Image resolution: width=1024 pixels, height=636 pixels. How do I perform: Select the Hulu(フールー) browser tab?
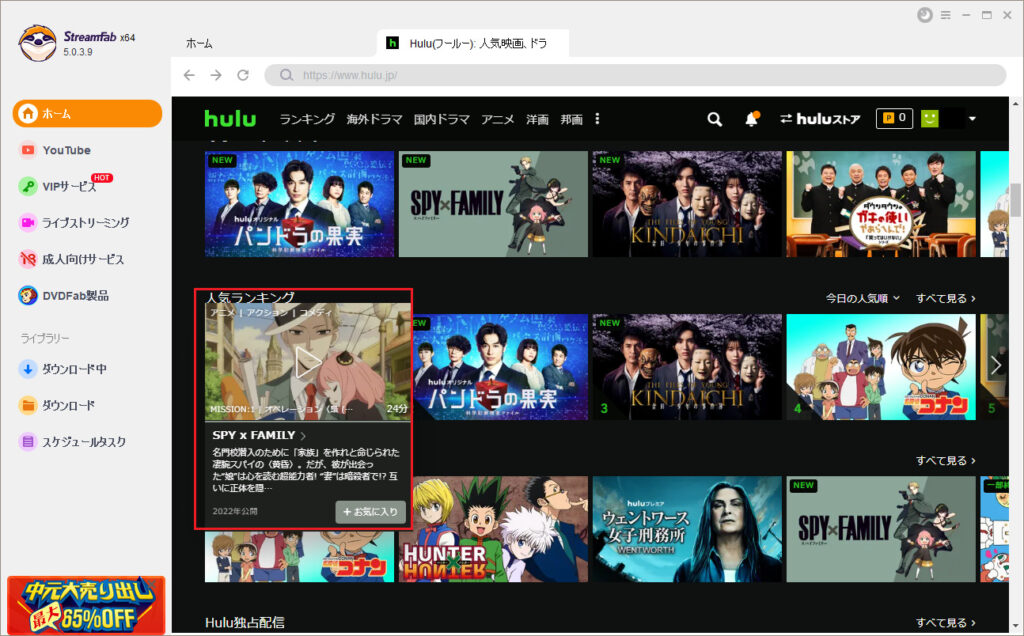click(473, 43)
